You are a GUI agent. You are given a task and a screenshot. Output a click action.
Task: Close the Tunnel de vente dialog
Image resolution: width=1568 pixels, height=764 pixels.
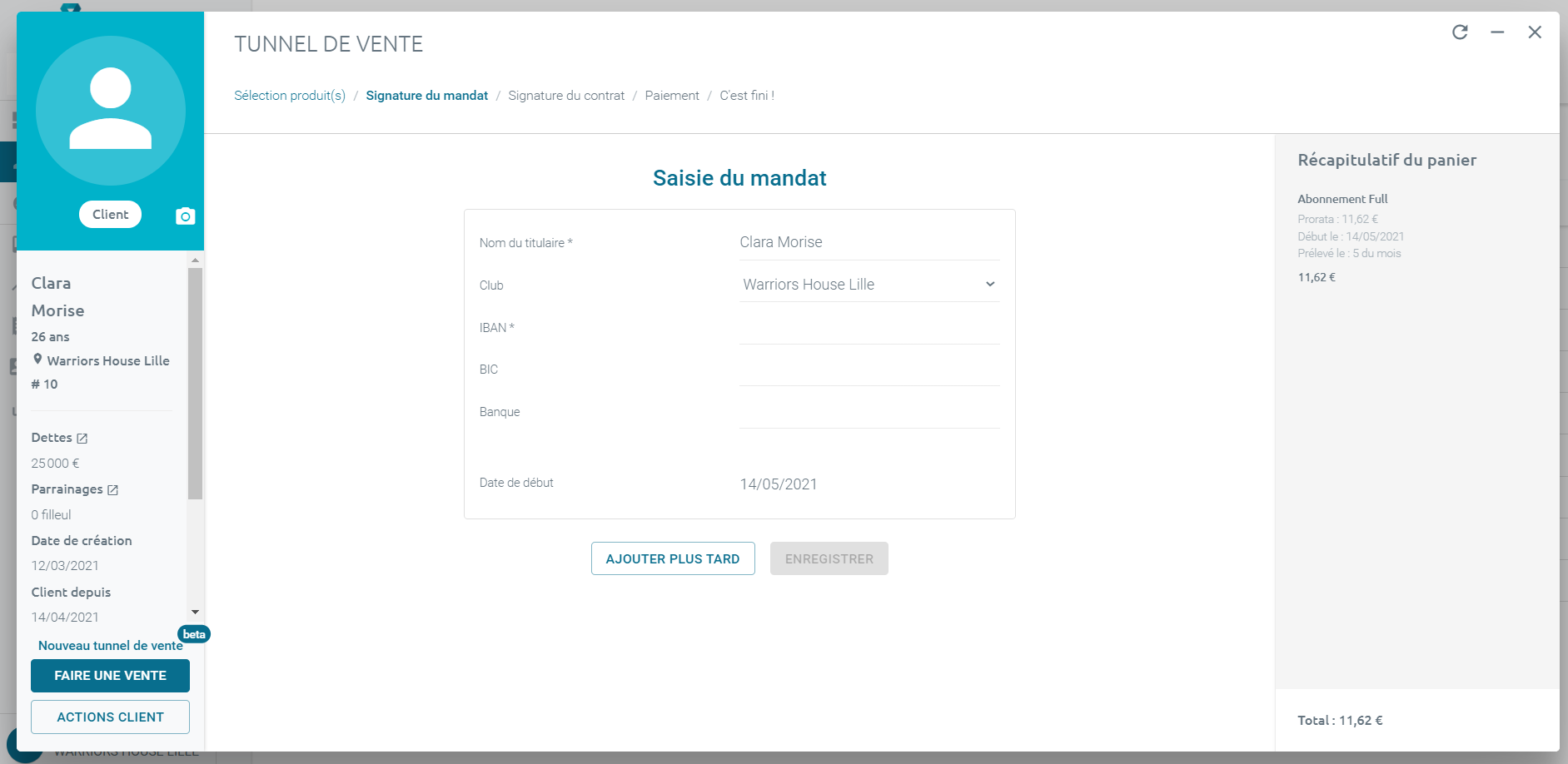click(x=1535, y=32)
